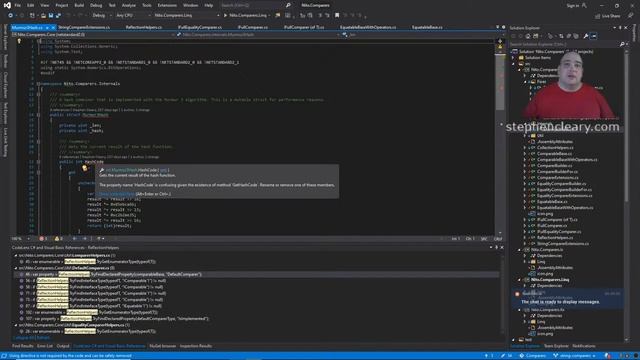The height and width of the screenshot is (360, 640).
Task: Open the Any CPU platform dropdown
Action: pyautogui.click(x=133, y=16)
